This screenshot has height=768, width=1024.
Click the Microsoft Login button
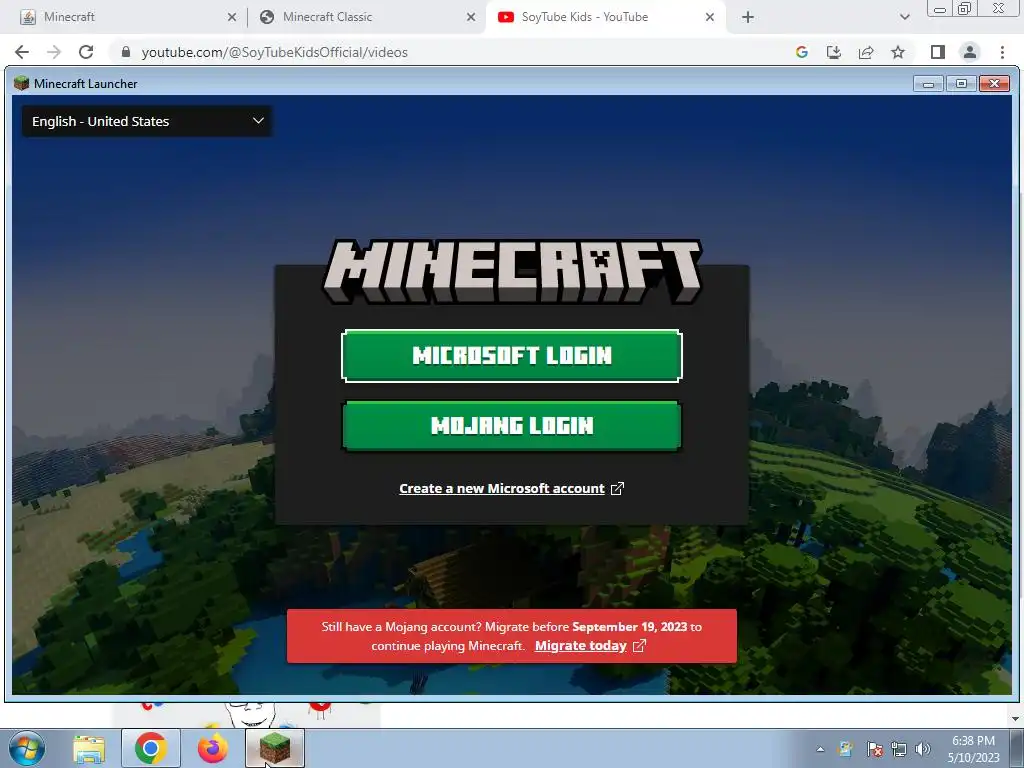511,356
